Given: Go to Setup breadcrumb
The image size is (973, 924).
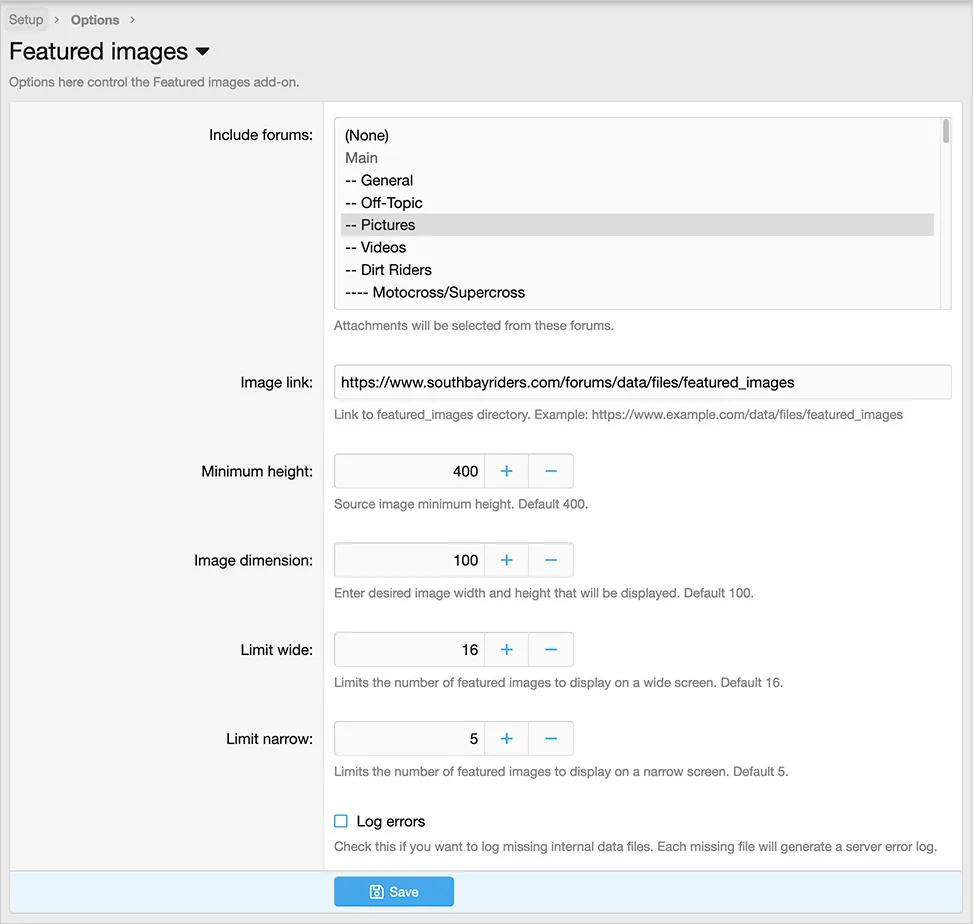Looking at the screenshot, I should click(26, 20).
